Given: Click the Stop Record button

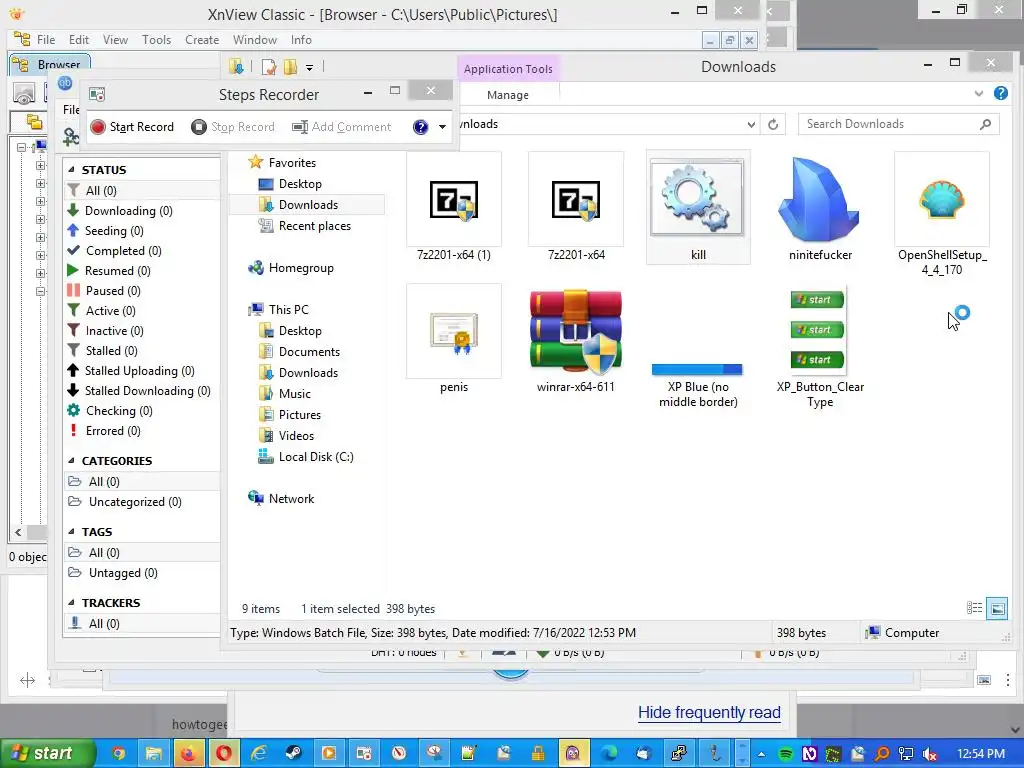Looking at the screenshot, I should tap(233, 127).
